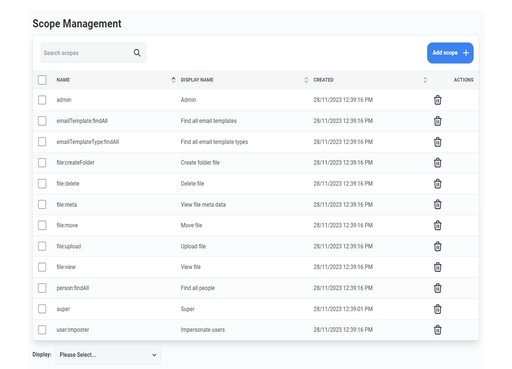Click trash icon for emailTemplateType:findAll row
This screenshot has width=512, height=369.
(x=438, y=142)
